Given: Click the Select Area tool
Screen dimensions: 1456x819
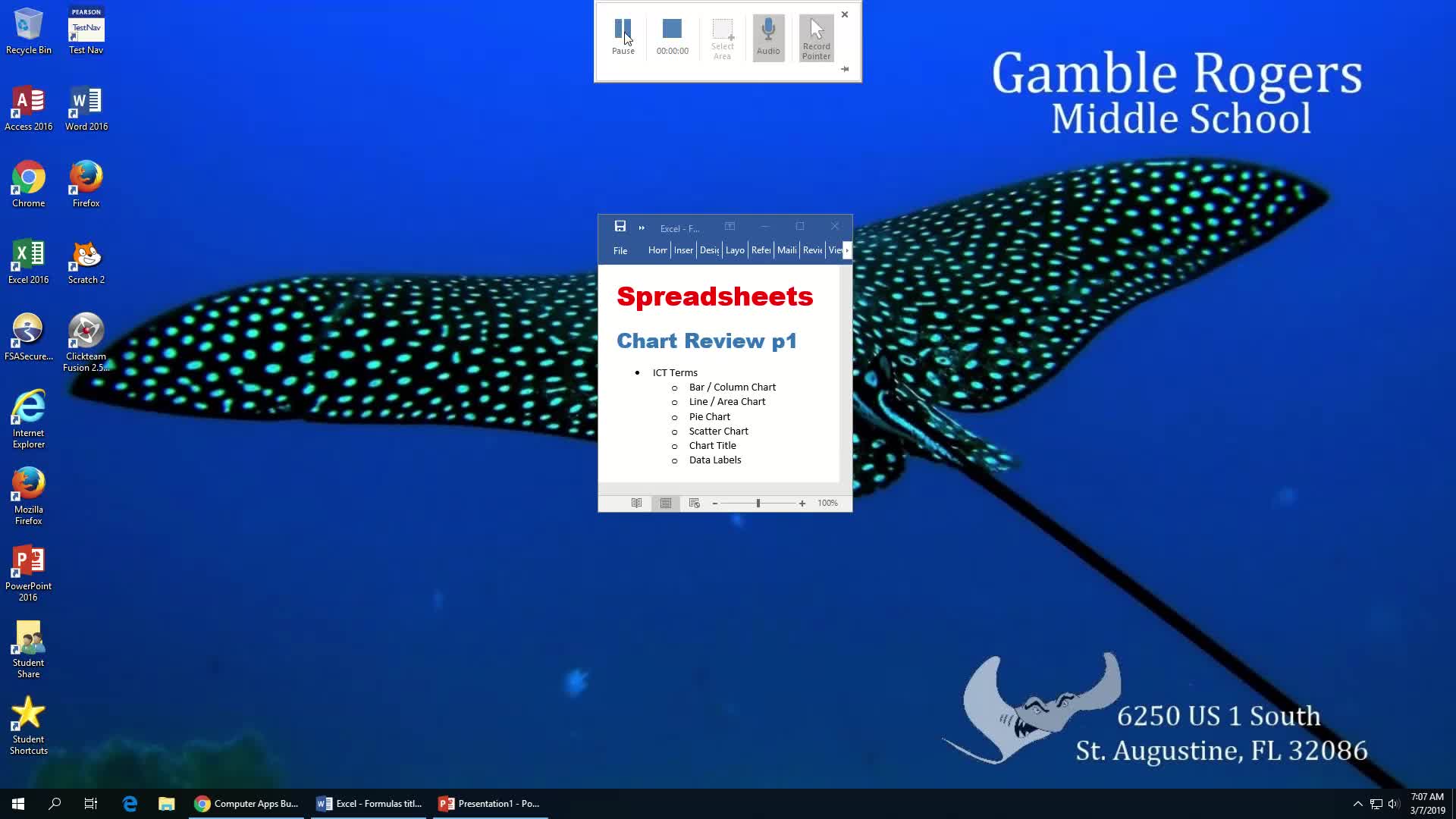Looking at the screenshot, I should pyautogui.click(x=722, y=38).
